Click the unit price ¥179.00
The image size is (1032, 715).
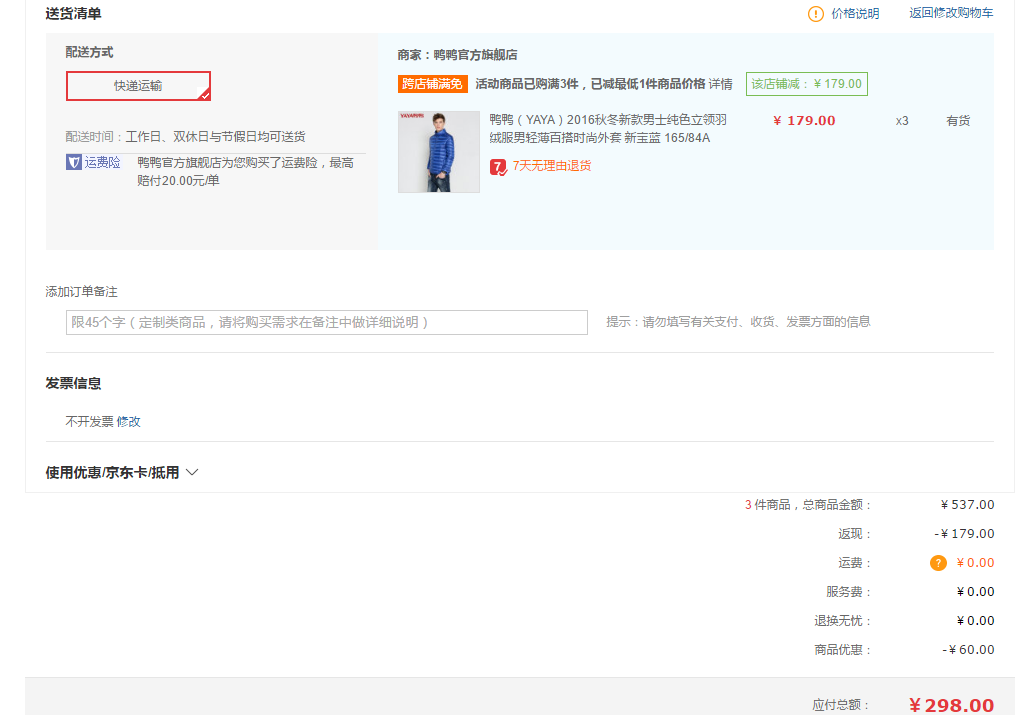pos(804,120)
